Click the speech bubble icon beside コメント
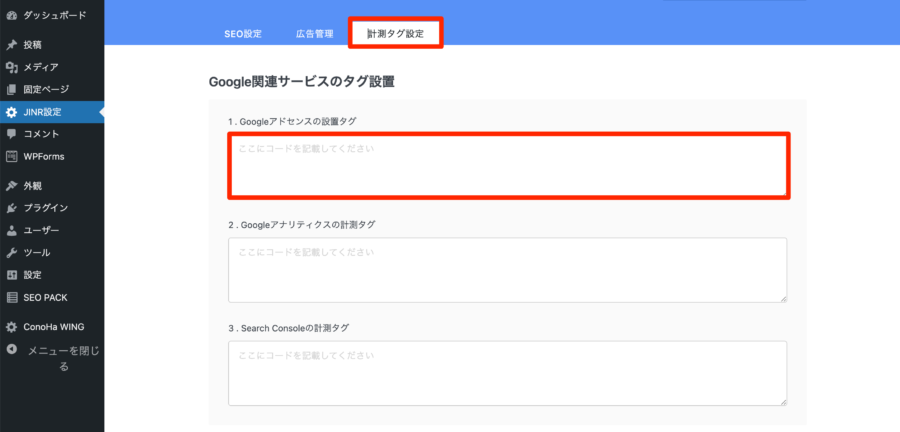 tap(11, 134)
